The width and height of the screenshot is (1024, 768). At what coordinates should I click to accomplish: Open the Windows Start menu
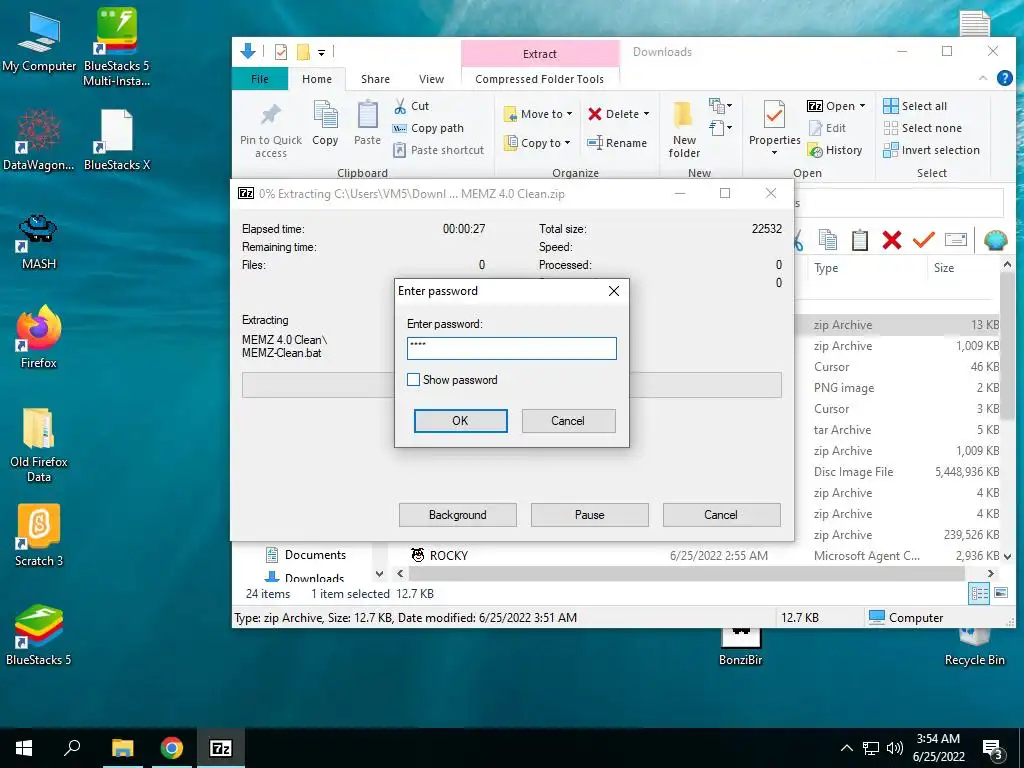[x=24, y=748]
